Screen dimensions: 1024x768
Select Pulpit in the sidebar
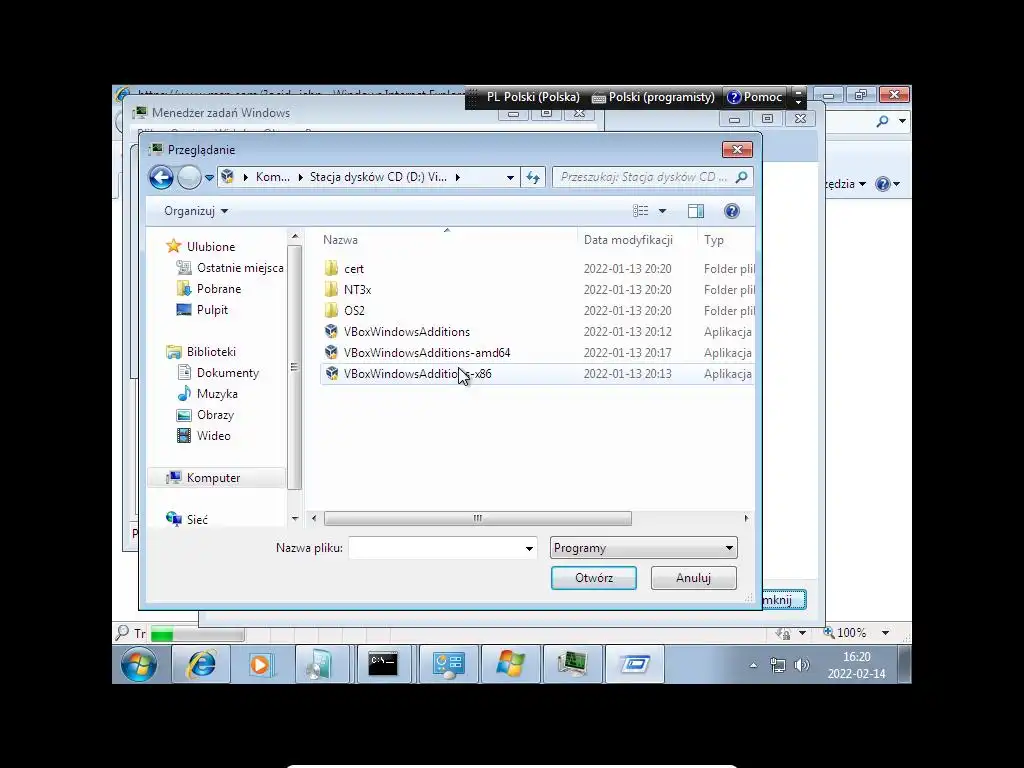(x=212, y=310)
